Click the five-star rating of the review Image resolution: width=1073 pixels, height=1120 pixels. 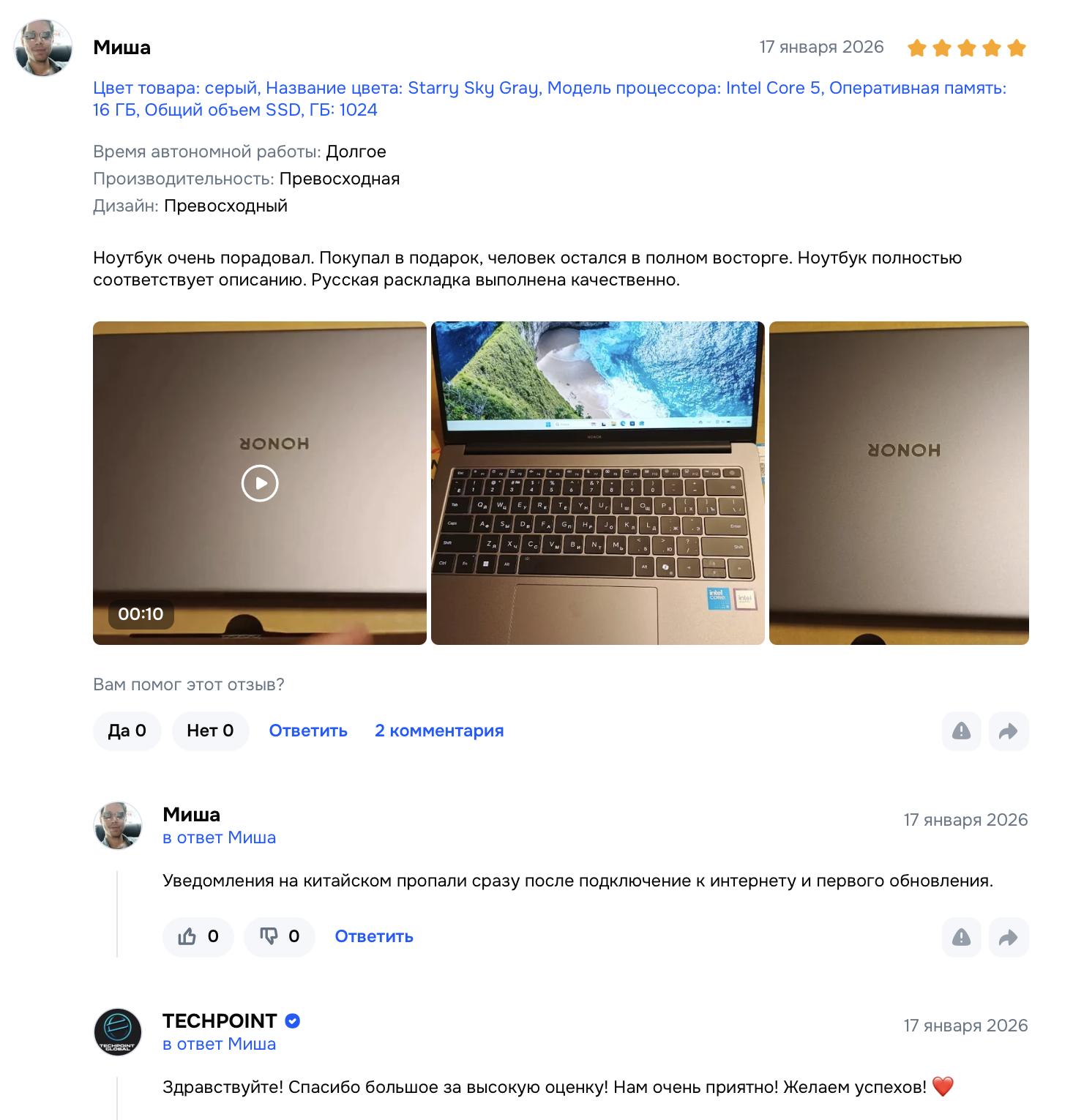(x=967, y=48)
